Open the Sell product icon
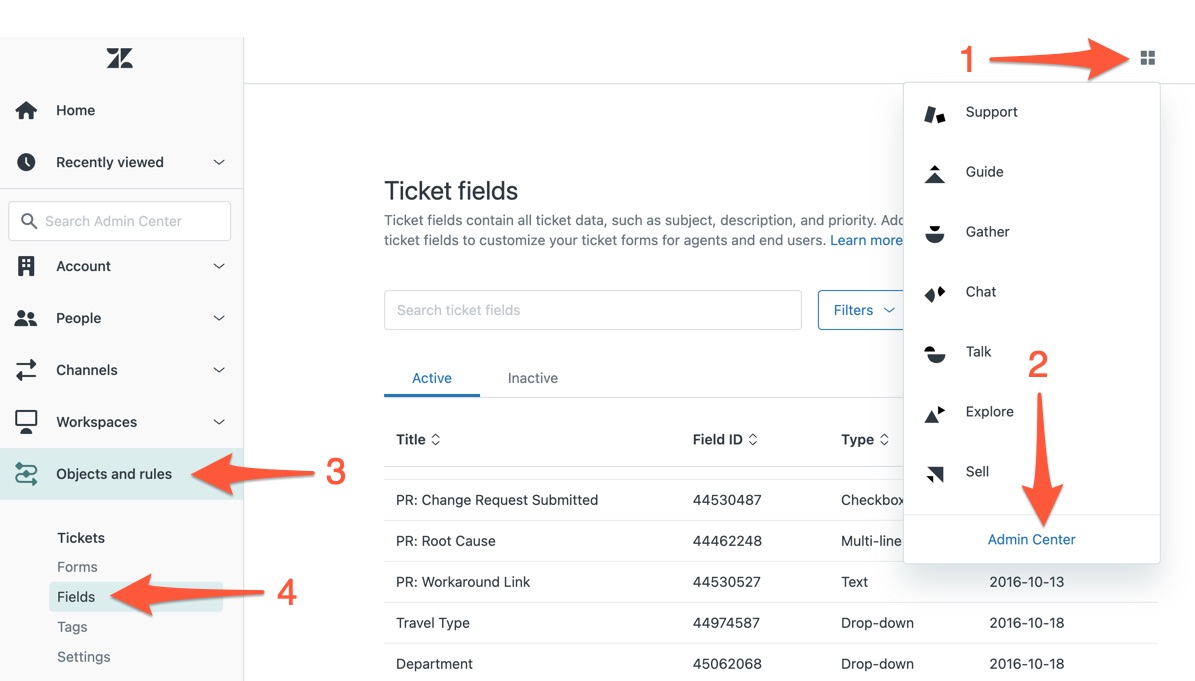 click(935, 474)
